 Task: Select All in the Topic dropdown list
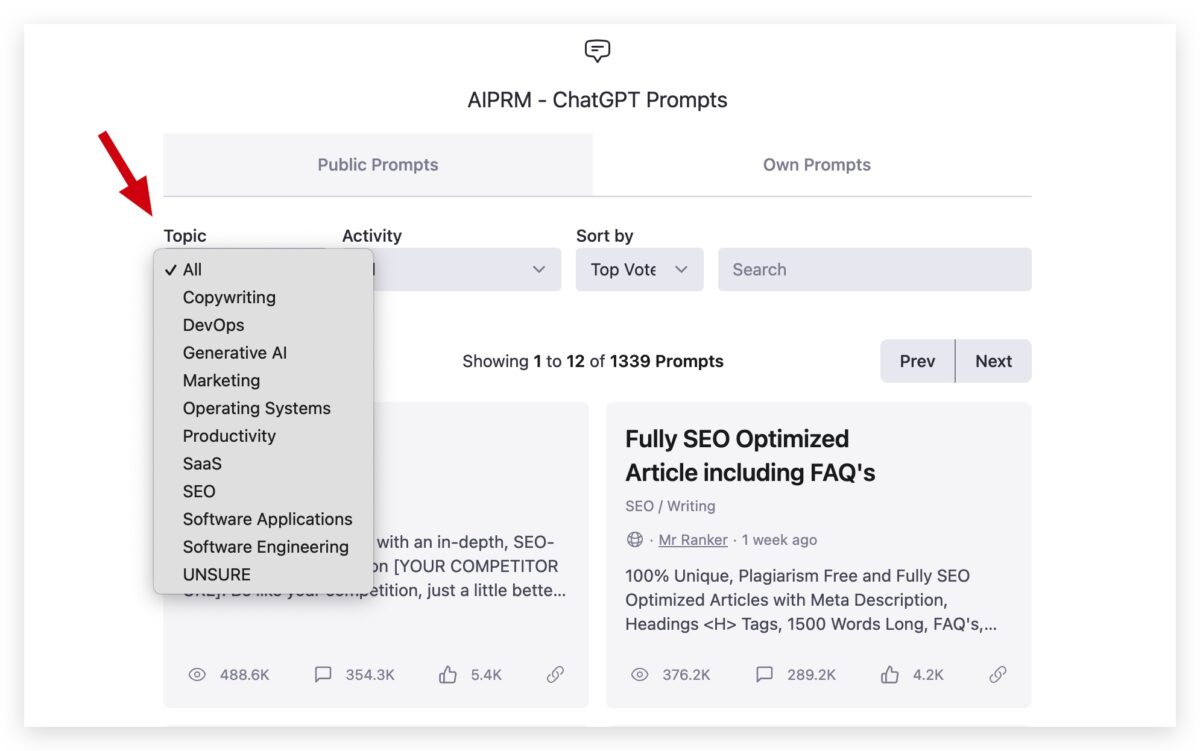point(264,269)
